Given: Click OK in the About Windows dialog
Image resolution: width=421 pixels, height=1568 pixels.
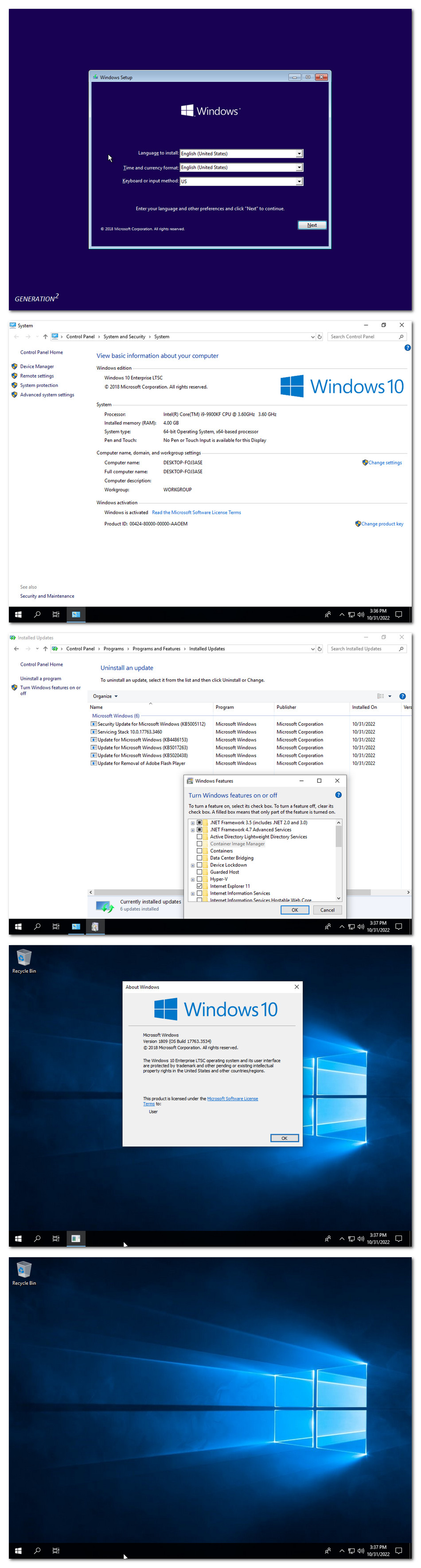Looking at the screenshot, I should pos(285,1138).
